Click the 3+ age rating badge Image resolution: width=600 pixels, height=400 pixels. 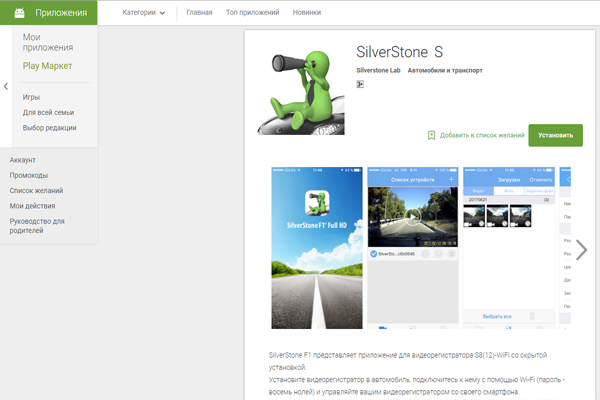pyautogui.click(x=360, y=84)
